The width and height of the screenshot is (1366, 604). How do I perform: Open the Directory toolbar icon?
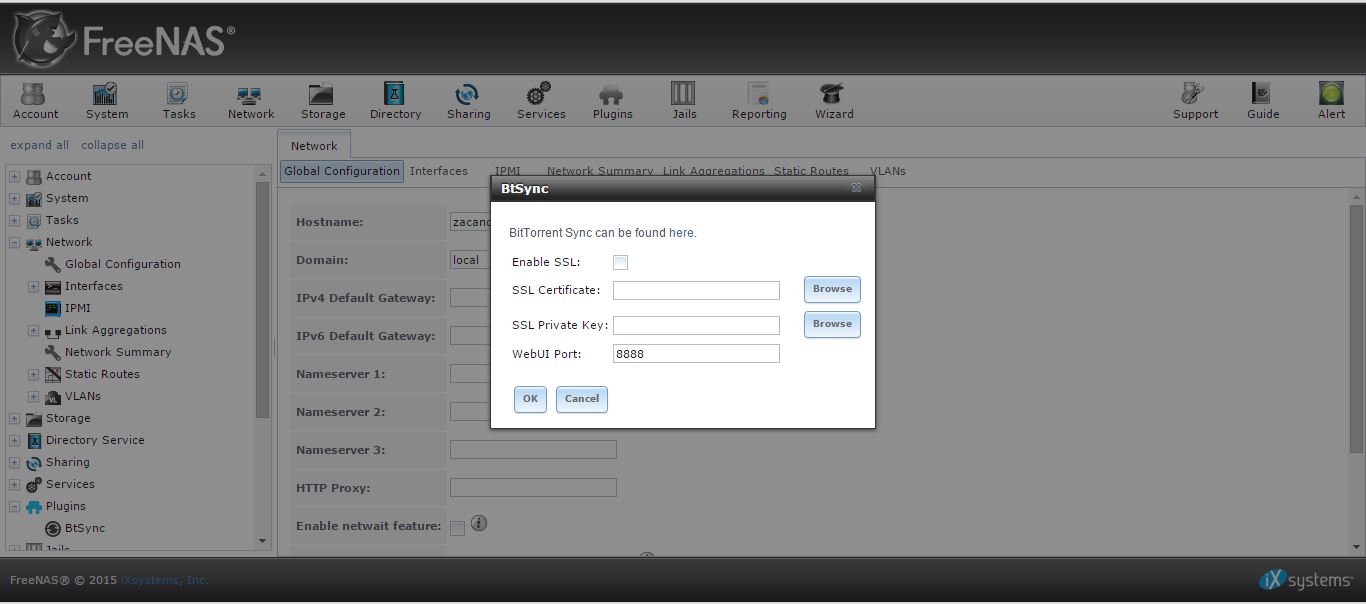[x=395, y=101]
